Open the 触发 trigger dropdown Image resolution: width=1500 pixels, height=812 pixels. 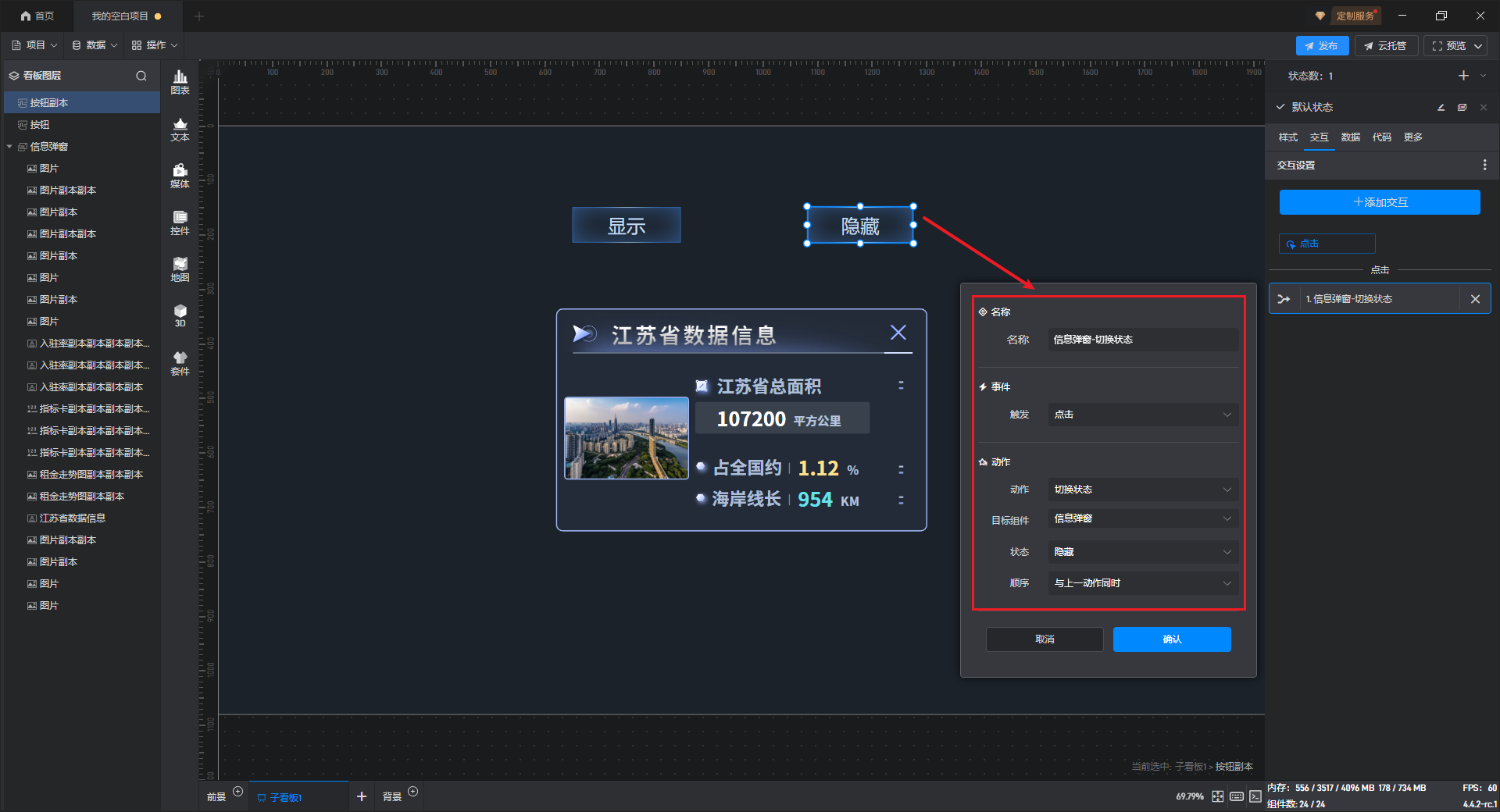coord(1142,415)
